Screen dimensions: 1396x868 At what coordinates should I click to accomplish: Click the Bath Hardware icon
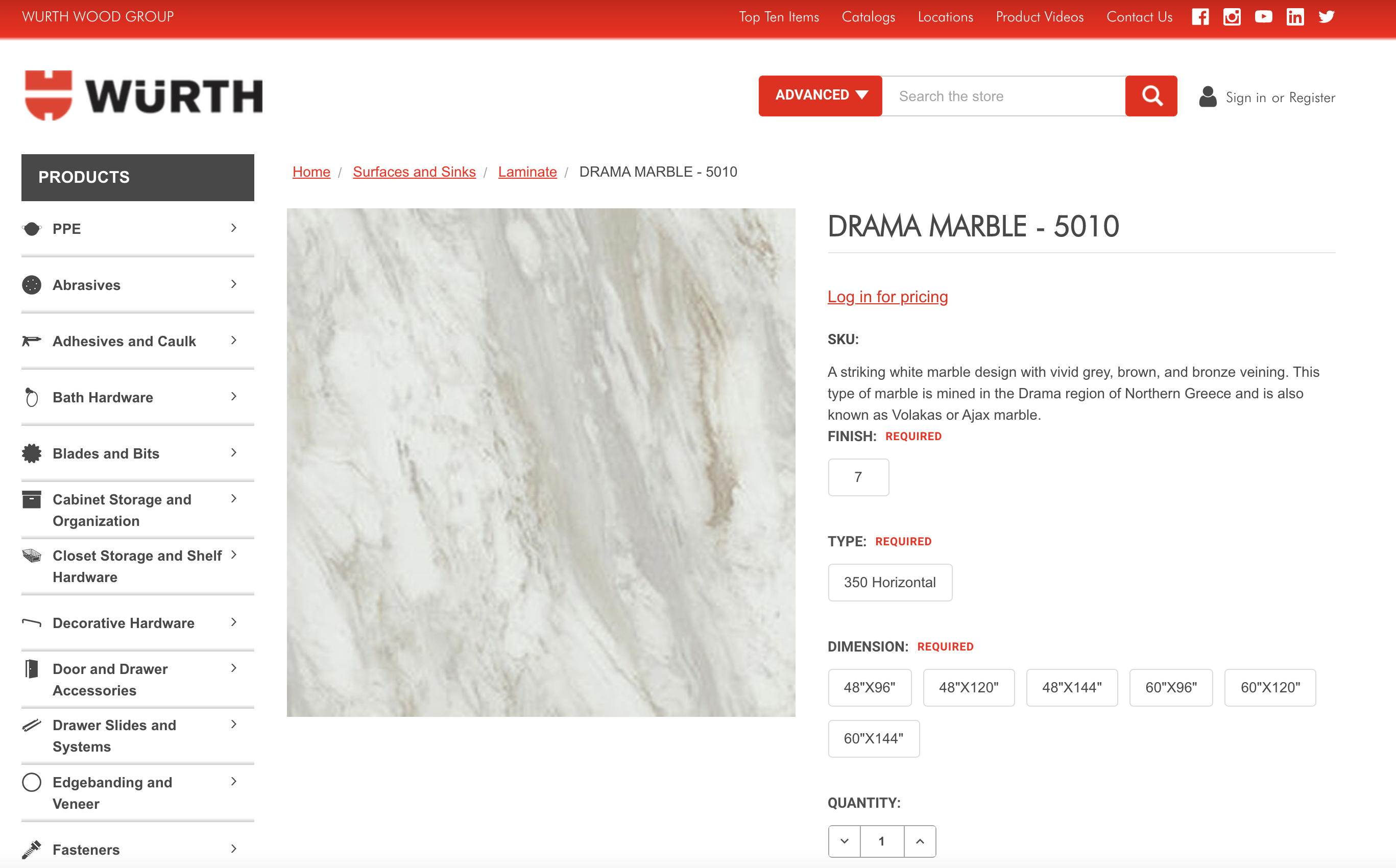tap(32, 397)
